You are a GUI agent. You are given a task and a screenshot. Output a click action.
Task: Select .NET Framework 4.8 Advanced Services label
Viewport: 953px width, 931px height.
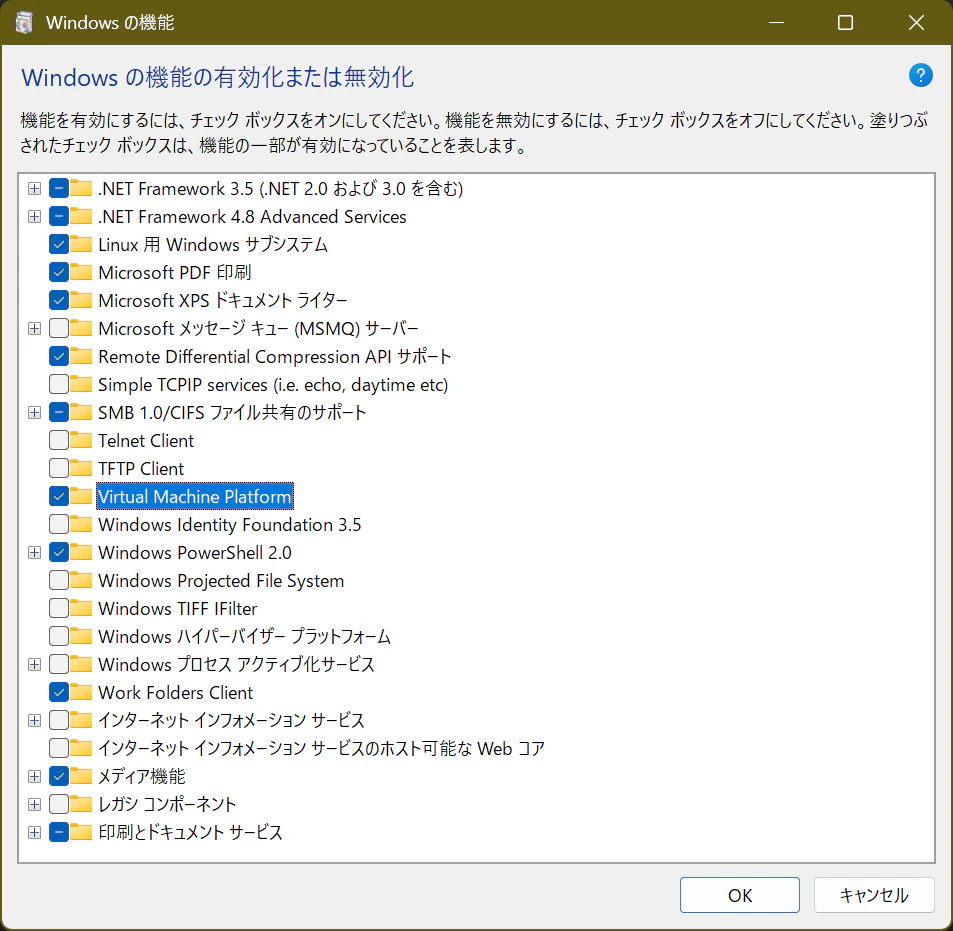(252, 216)
